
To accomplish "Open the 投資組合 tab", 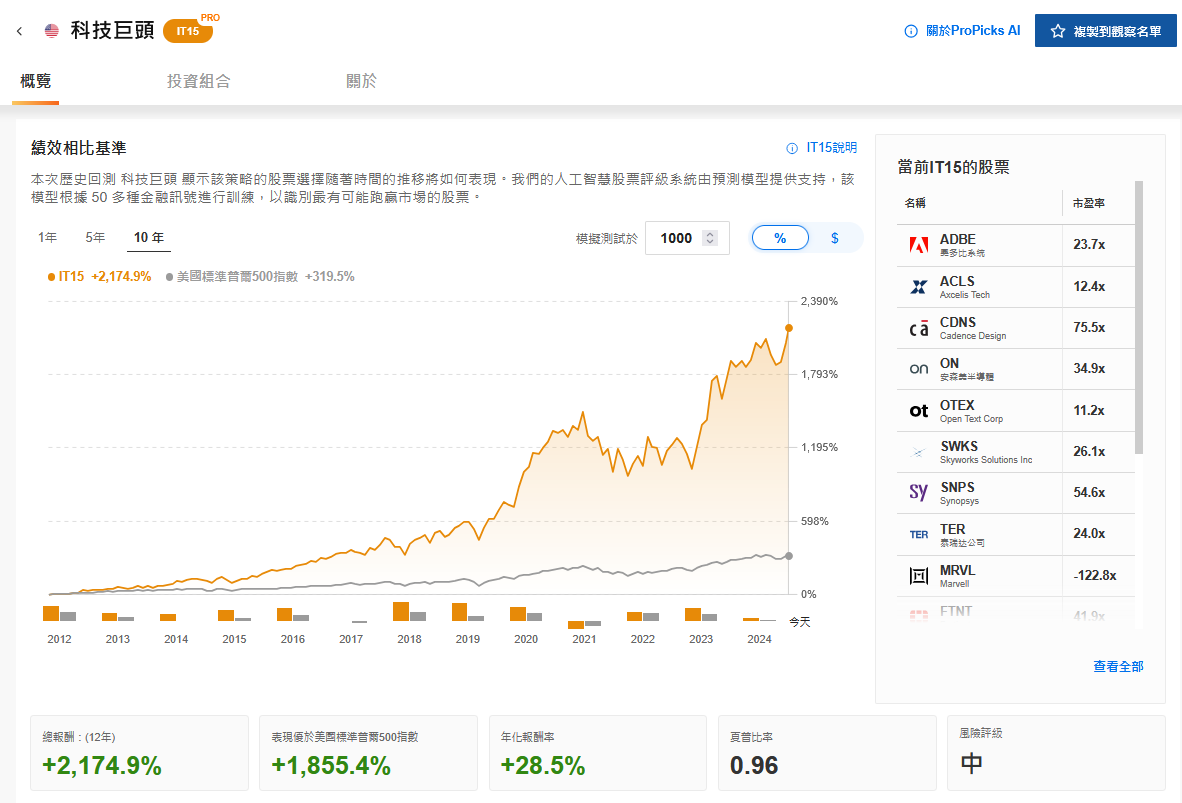I will [x=198, y=81].
